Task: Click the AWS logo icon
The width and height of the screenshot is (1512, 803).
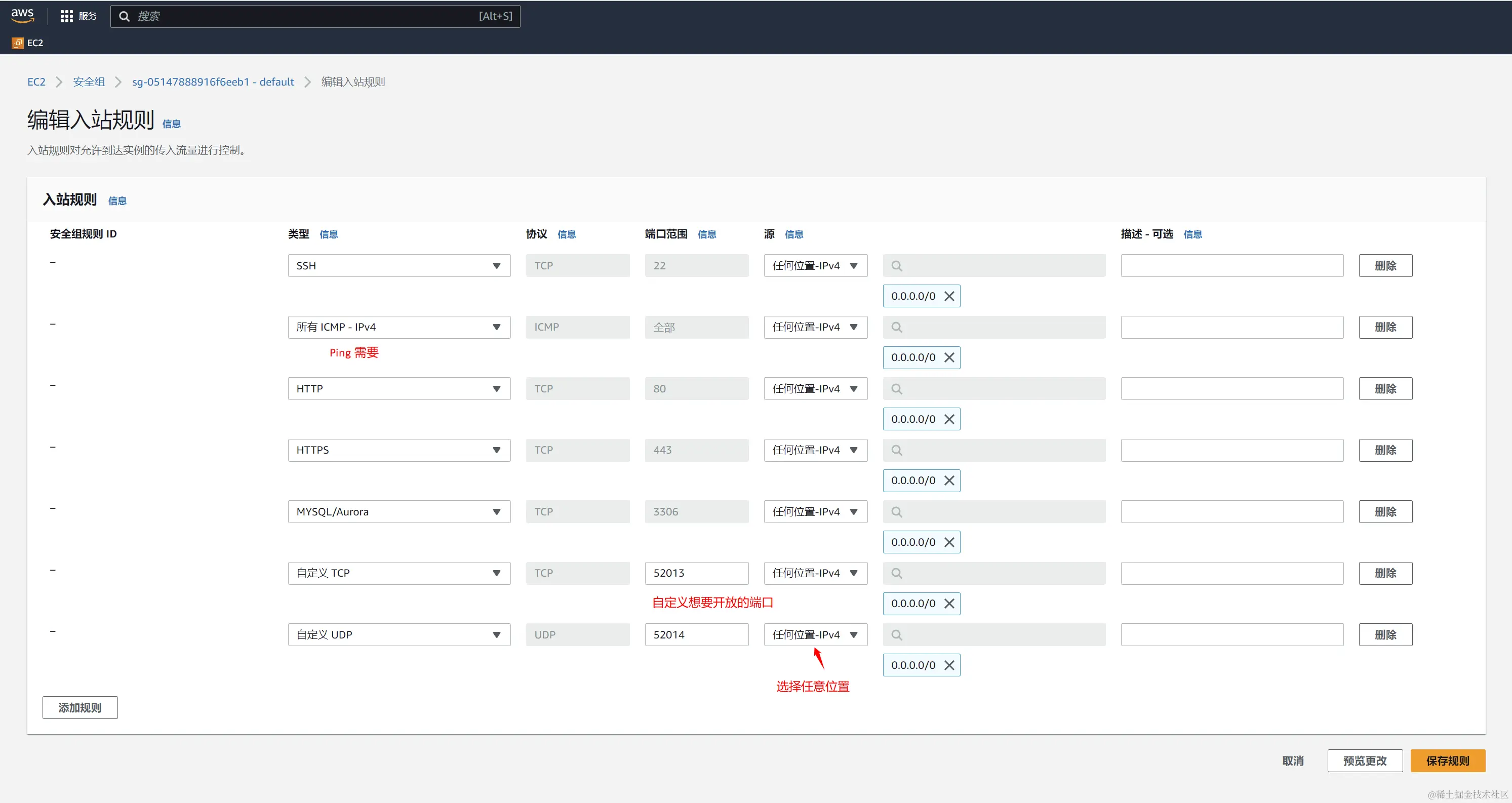Action: click(22, 16)
